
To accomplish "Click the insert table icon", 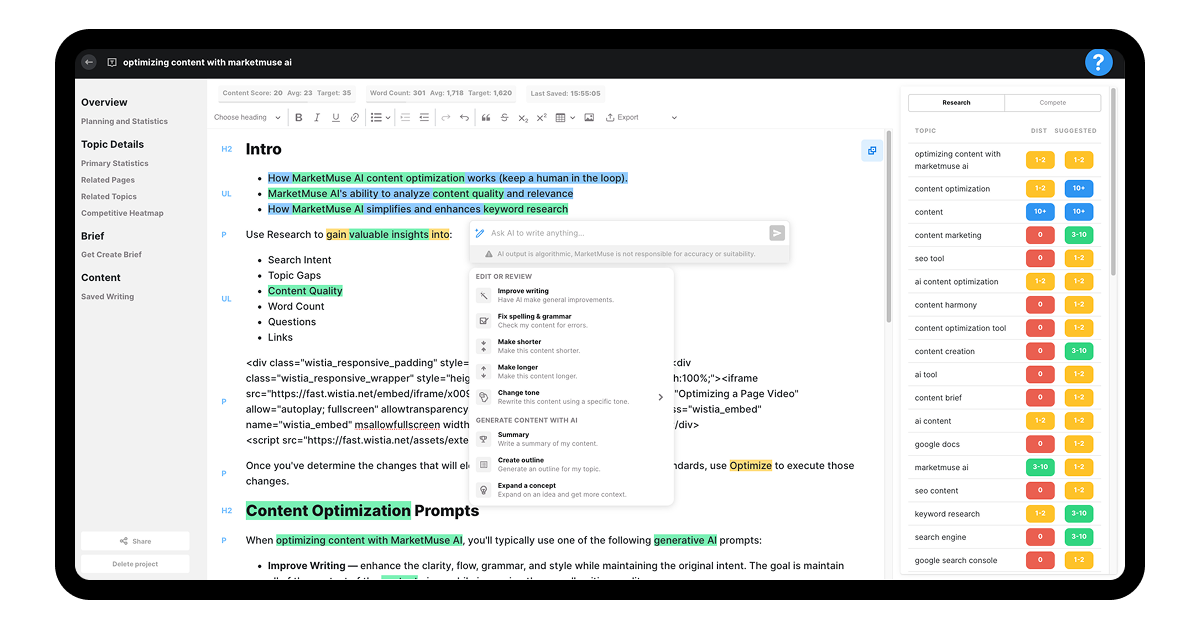I will coord(560,117).
